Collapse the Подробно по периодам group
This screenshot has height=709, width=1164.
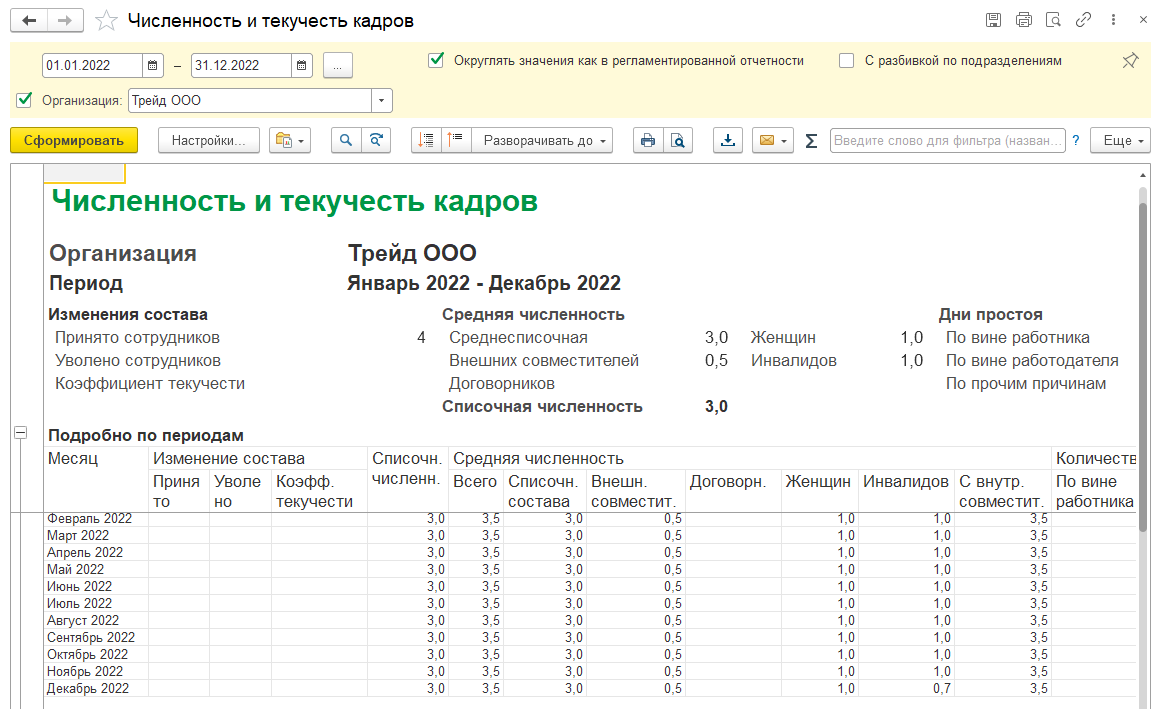pyautogui.click(x=20, y=432)
